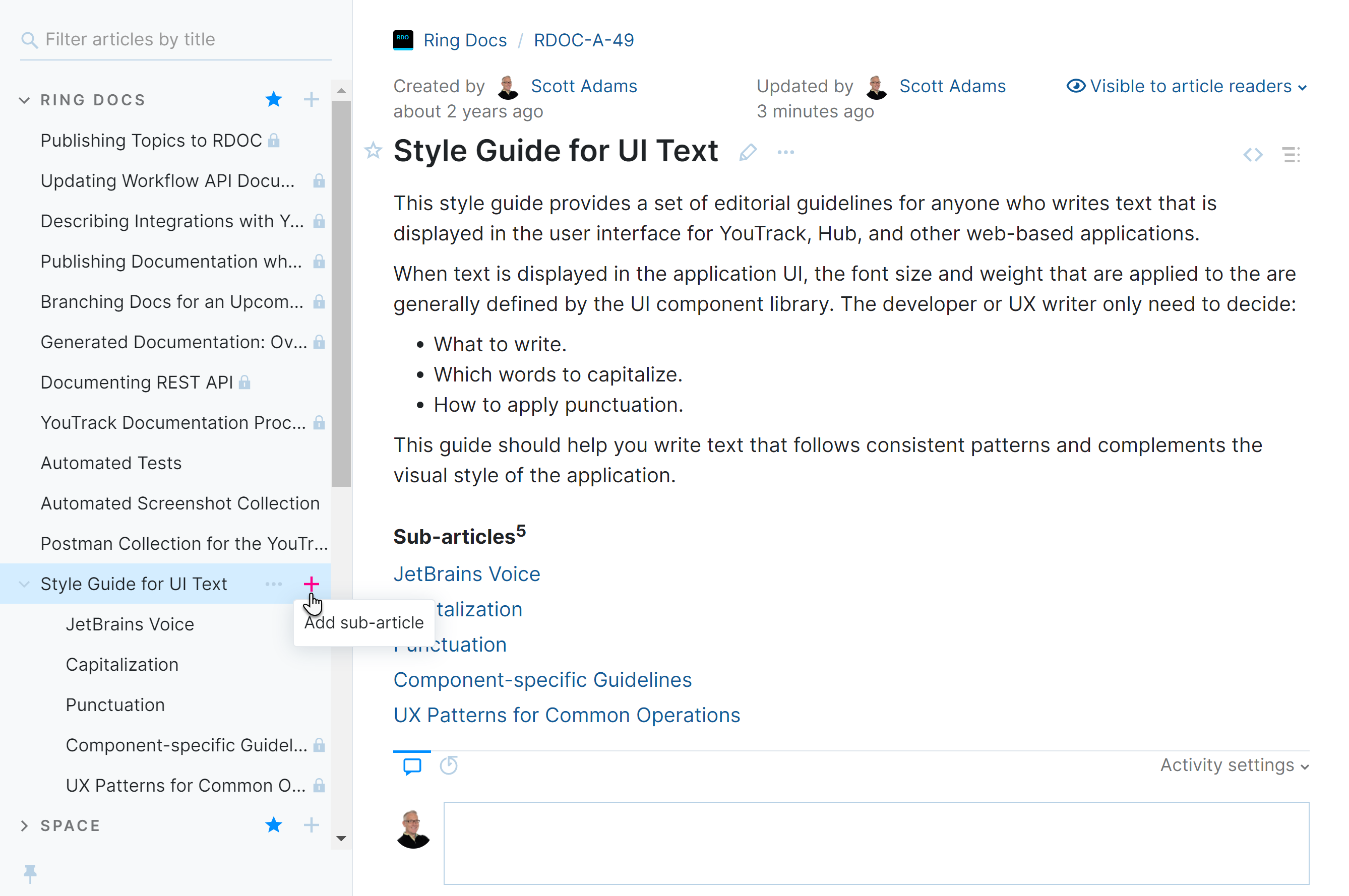Click the pink Add sub-article plus icon
The height and width of the screenshot is (896, 1349).
click(x=312, y=584)
